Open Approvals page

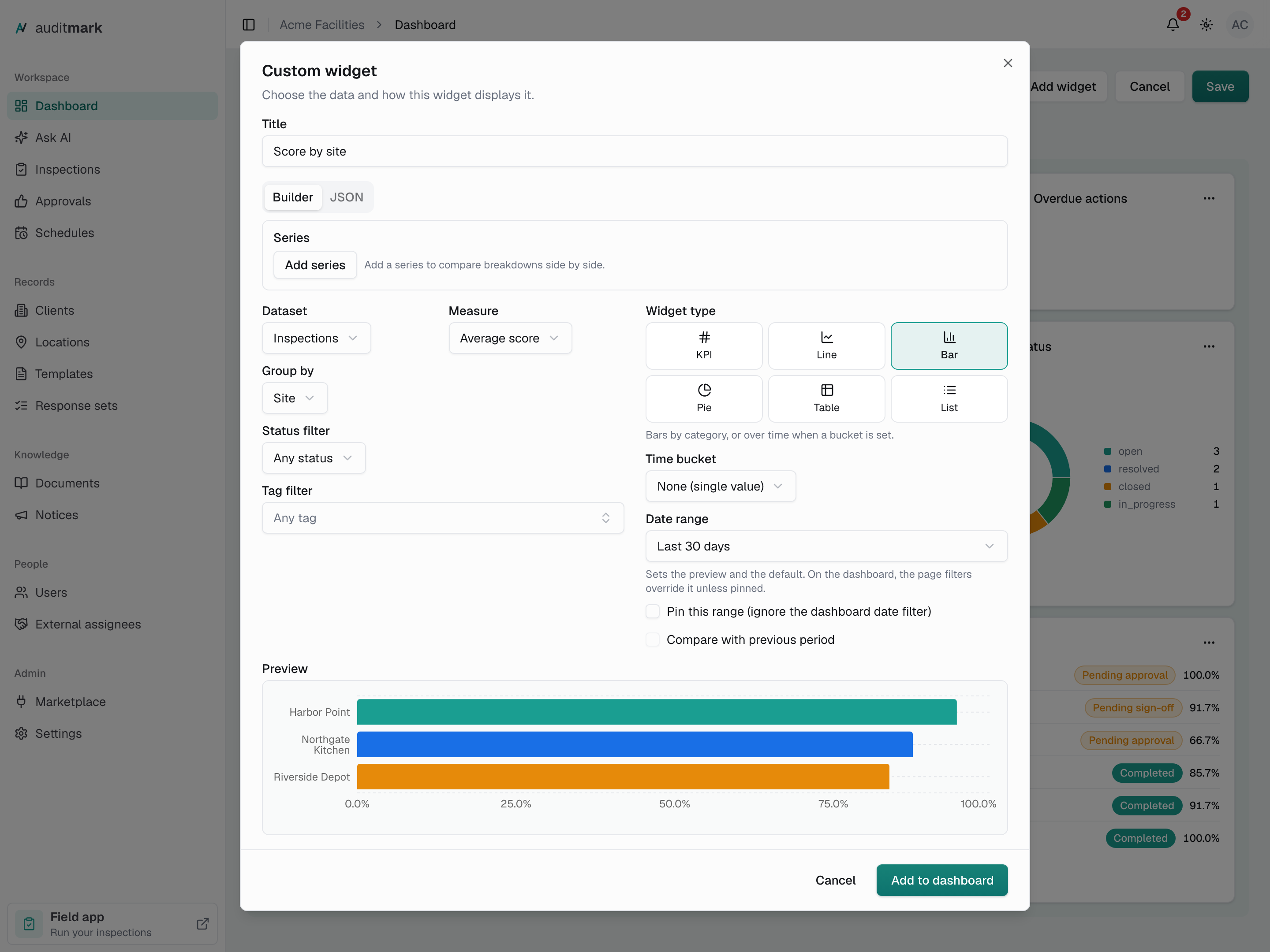pyautogui.click(x=112, y=201)
